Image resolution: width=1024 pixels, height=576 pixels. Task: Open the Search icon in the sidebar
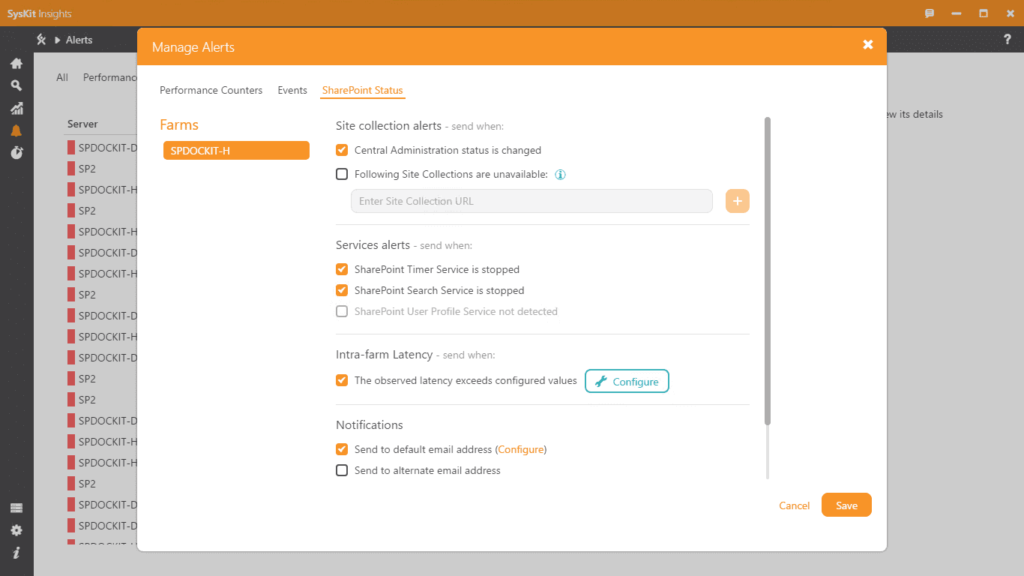click(16, 86)
